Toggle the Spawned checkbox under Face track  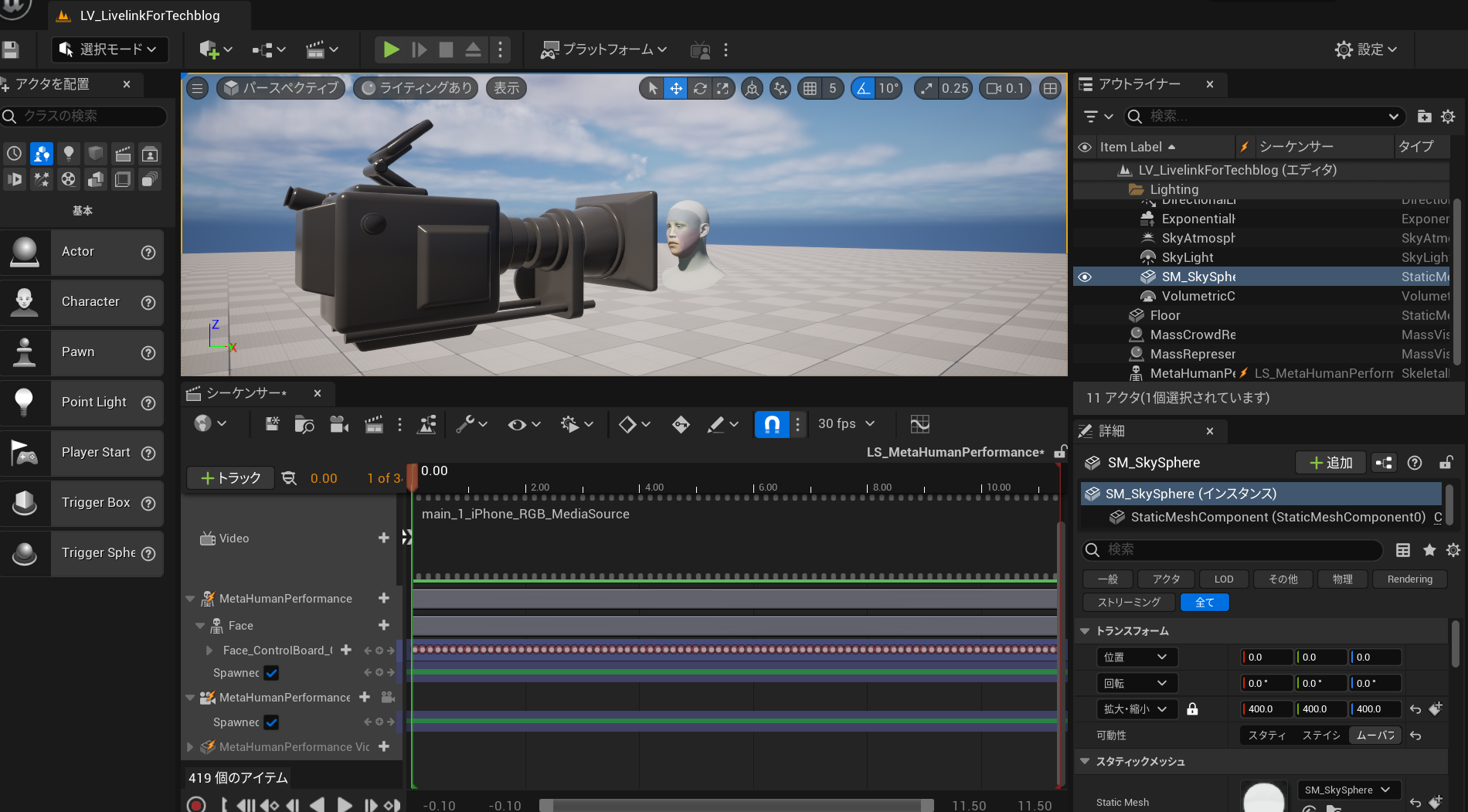click(x=271, y=673)
